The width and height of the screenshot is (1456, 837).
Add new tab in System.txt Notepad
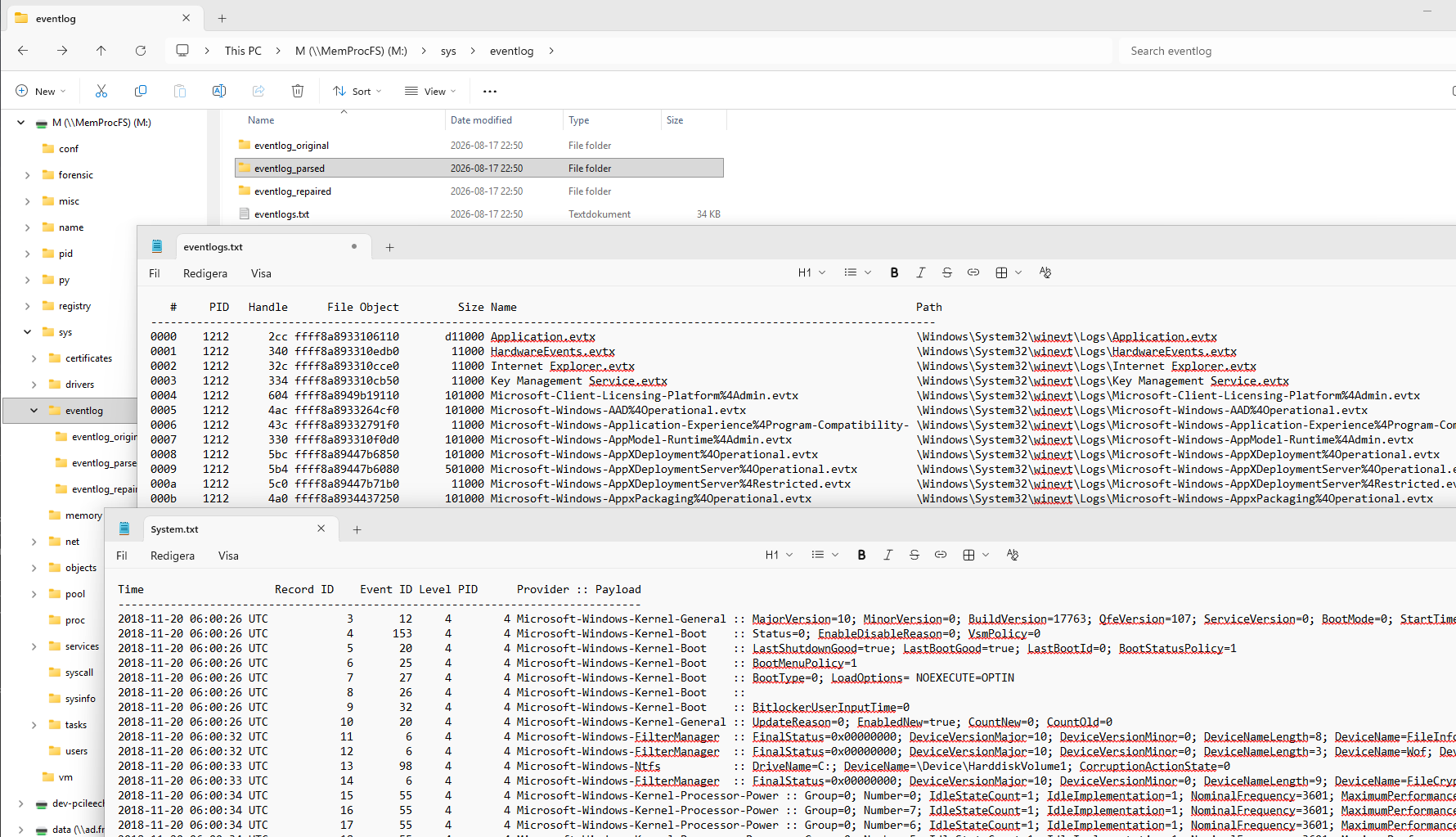click(357, 529)
